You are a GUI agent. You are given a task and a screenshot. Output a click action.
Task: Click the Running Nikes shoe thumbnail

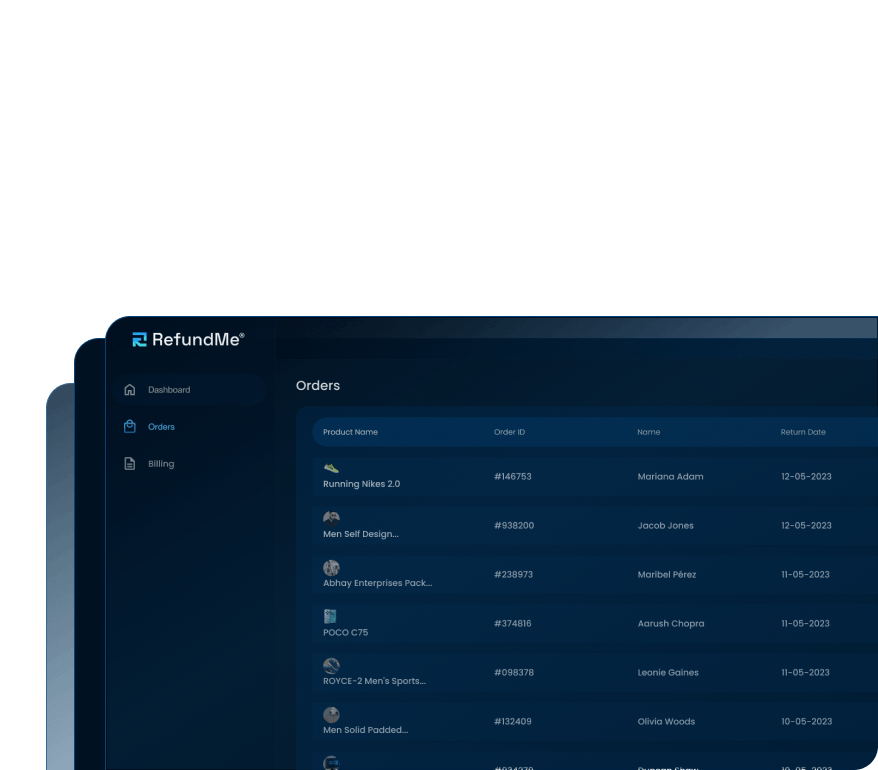[331, 468]
